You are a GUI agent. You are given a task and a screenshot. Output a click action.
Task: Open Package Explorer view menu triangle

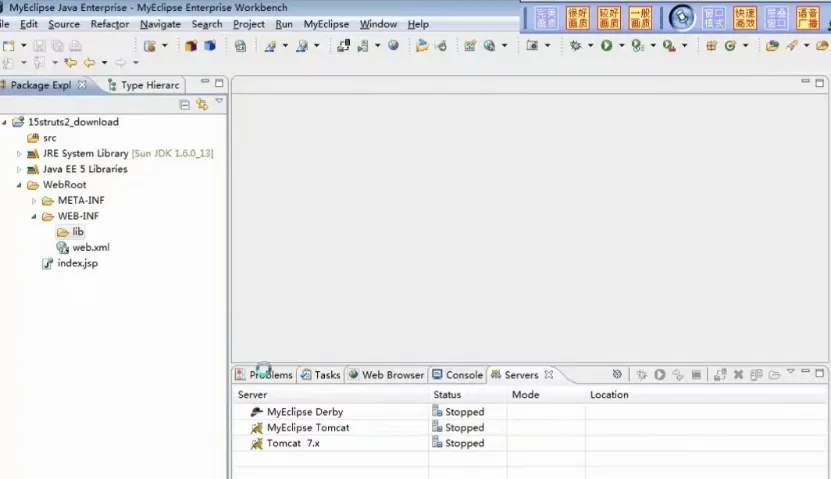click(x=219, y=101)
